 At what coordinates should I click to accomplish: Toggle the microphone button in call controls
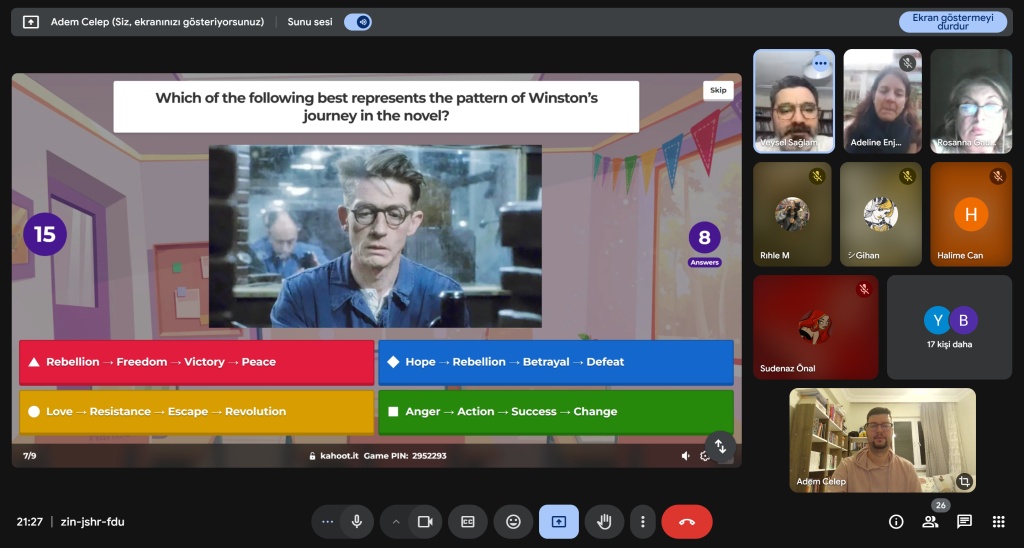coord(357,522)
